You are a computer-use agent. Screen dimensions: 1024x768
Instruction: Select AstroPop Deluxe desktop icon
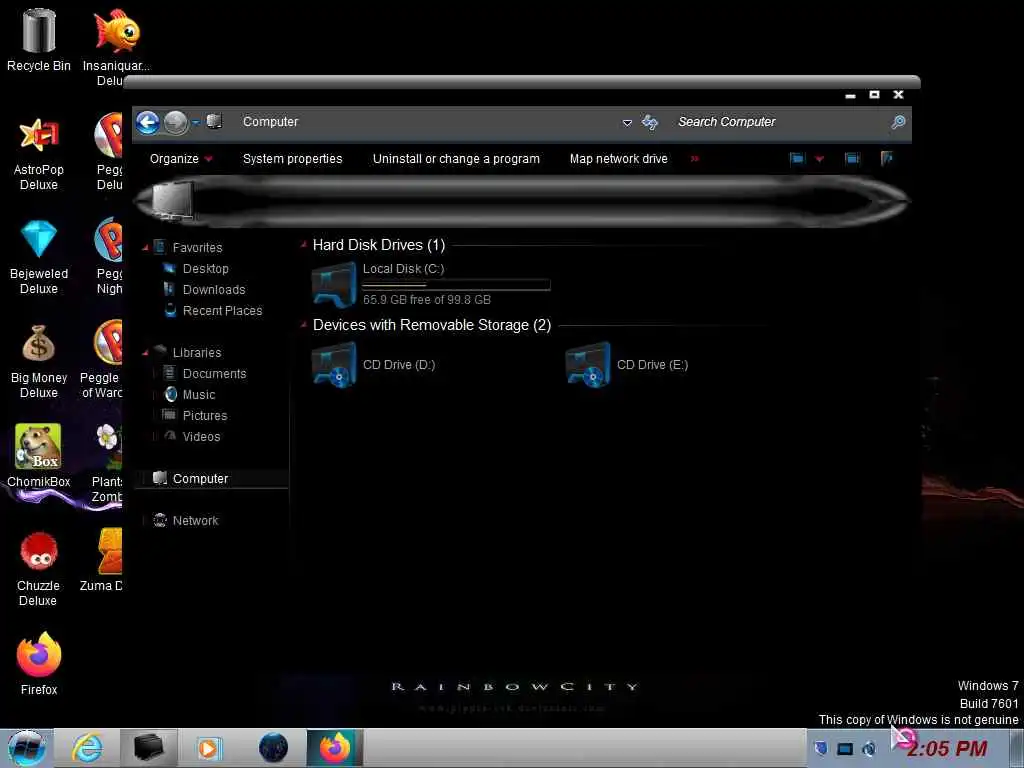click(39, 153)
